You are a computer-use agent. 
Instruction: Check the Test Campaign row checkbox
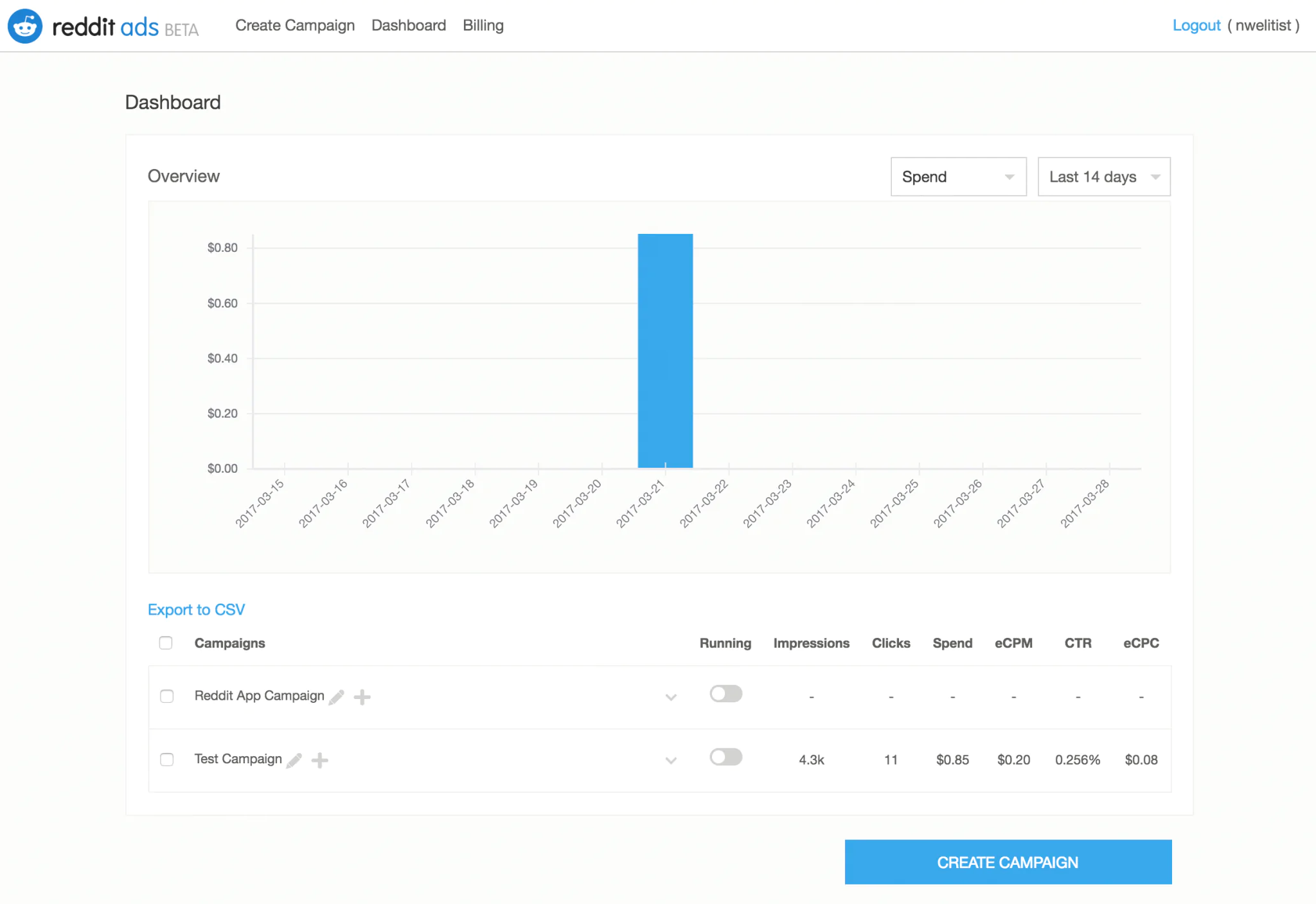tap(167, 759)
